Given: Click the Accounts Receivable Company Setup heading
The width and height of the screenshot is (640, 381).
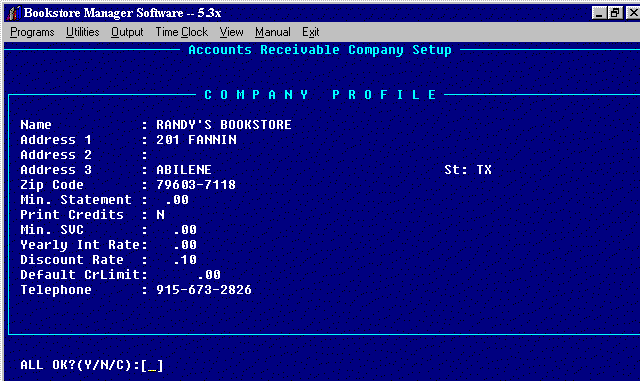Looking at the screenshot, I should (x=320, y=50).
